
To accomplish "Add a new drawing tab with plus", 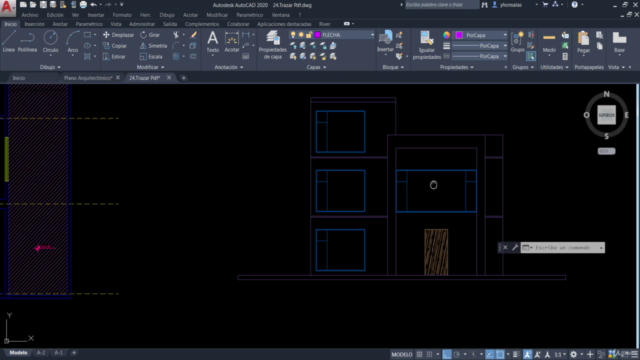I will click(x=183, y=78).
